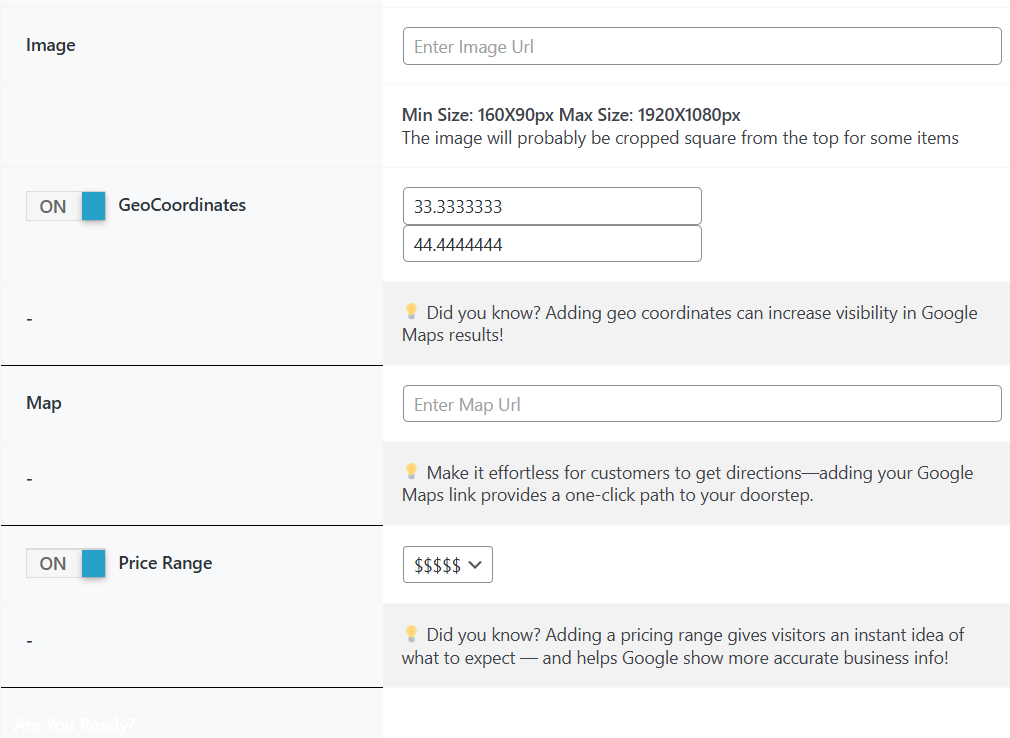
Task: Click the lightbulb icon beside geo coordinates tip
Action: (411, 312)
